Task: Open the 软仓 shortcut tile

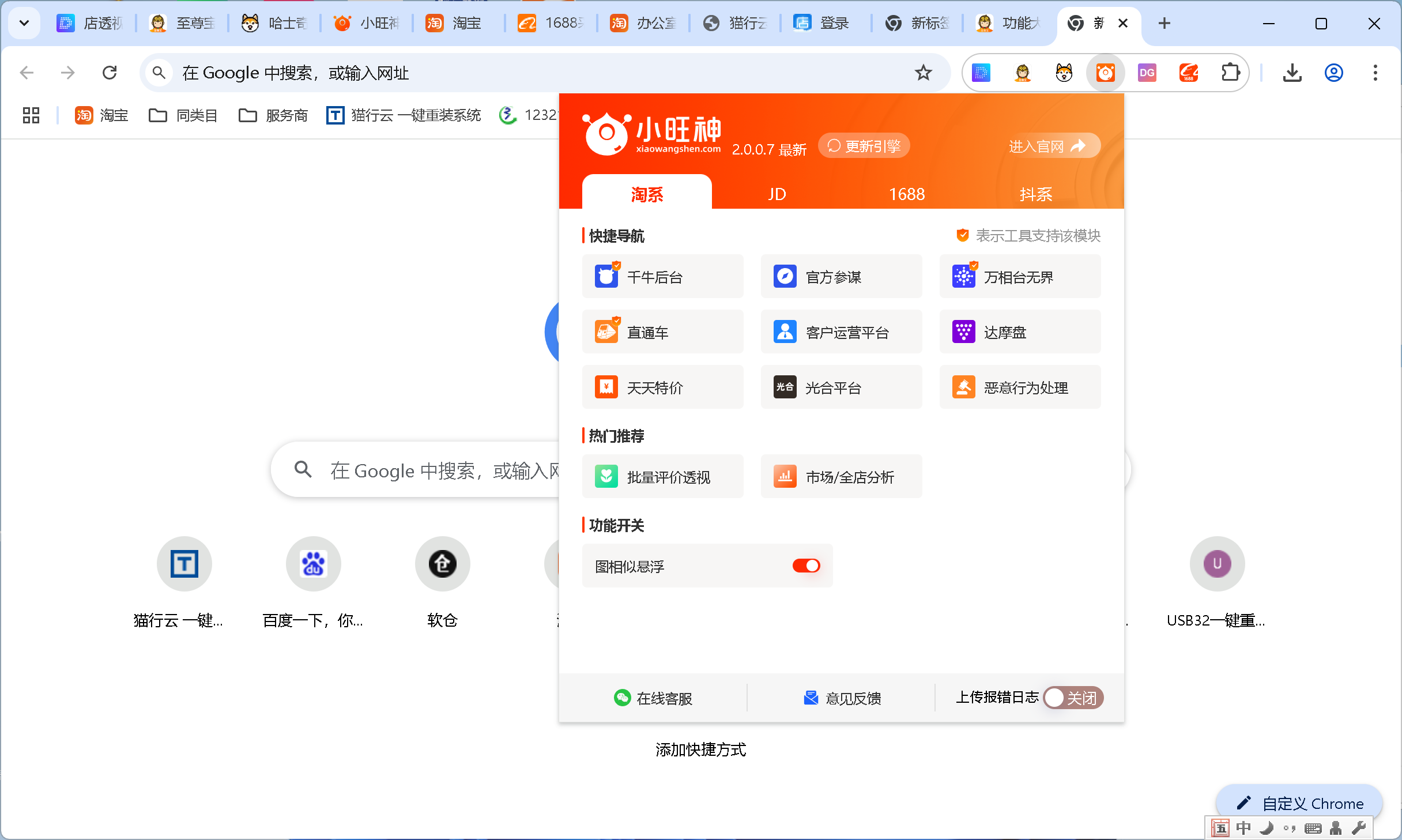Action: click(442, 582)
